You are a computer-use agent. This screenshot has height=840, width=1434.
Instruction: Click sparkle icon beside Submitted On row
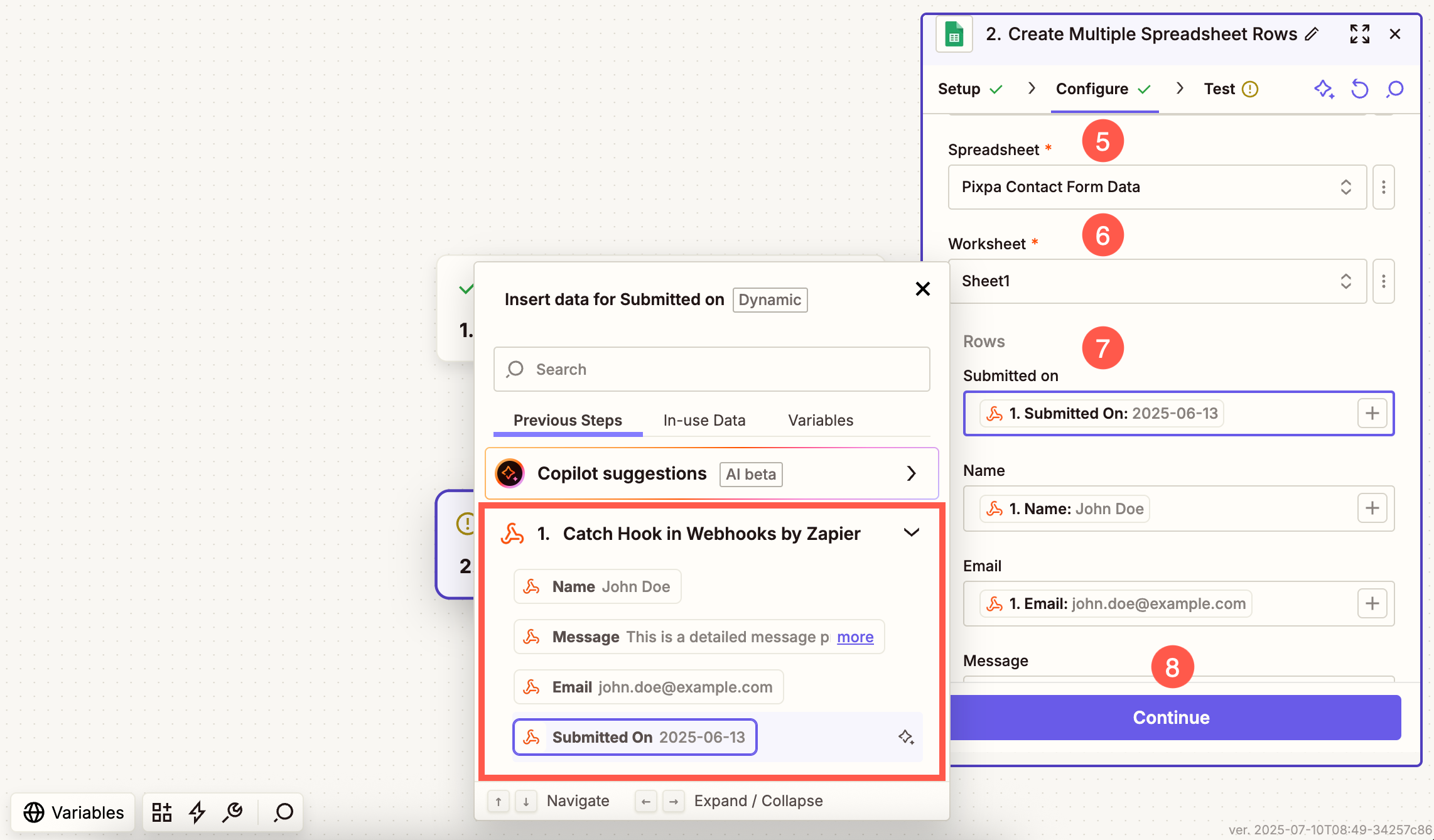coord(905,737)
